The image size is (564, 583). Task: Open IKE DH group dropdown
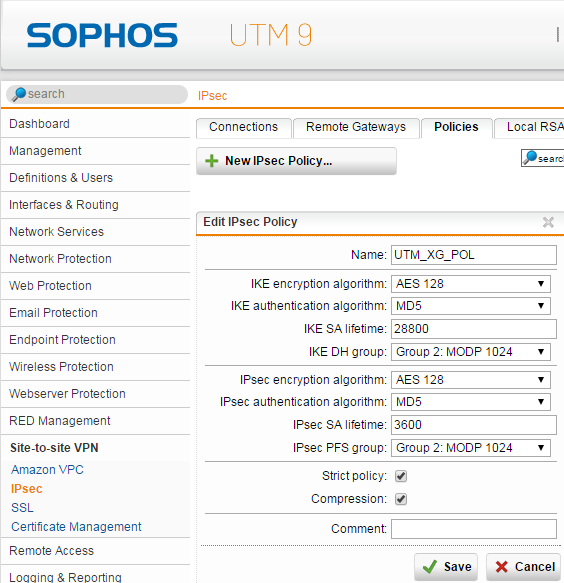pos(471,352)
